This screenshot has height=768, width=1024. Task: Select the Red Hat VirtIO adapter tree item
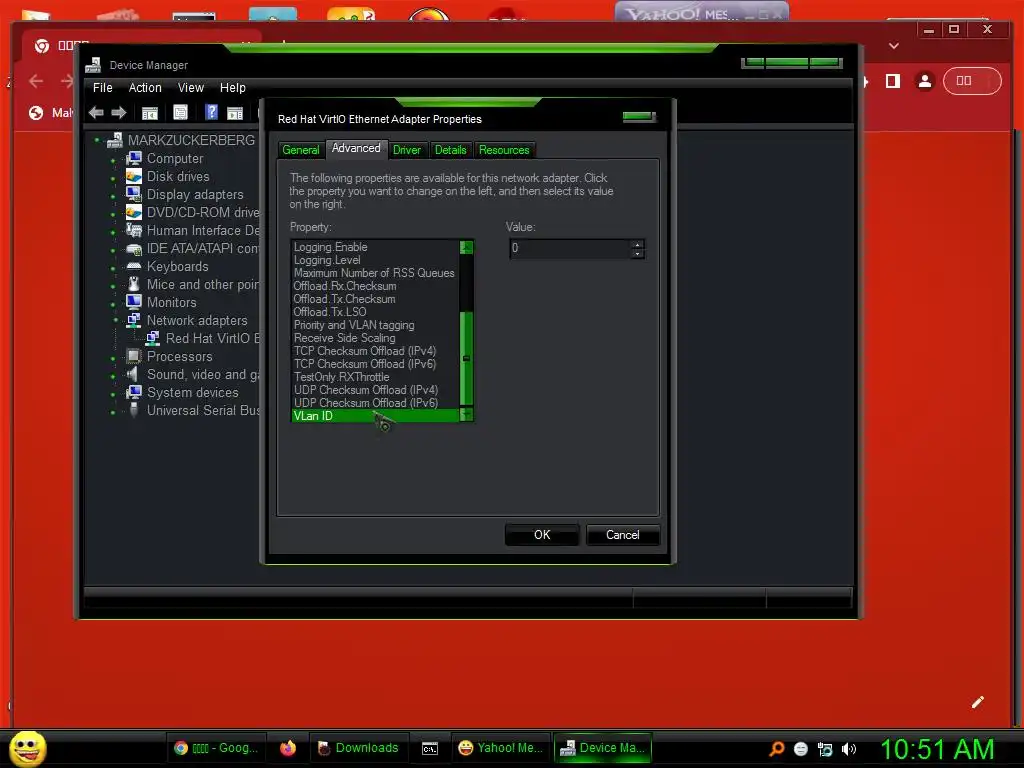pos(205,338)
